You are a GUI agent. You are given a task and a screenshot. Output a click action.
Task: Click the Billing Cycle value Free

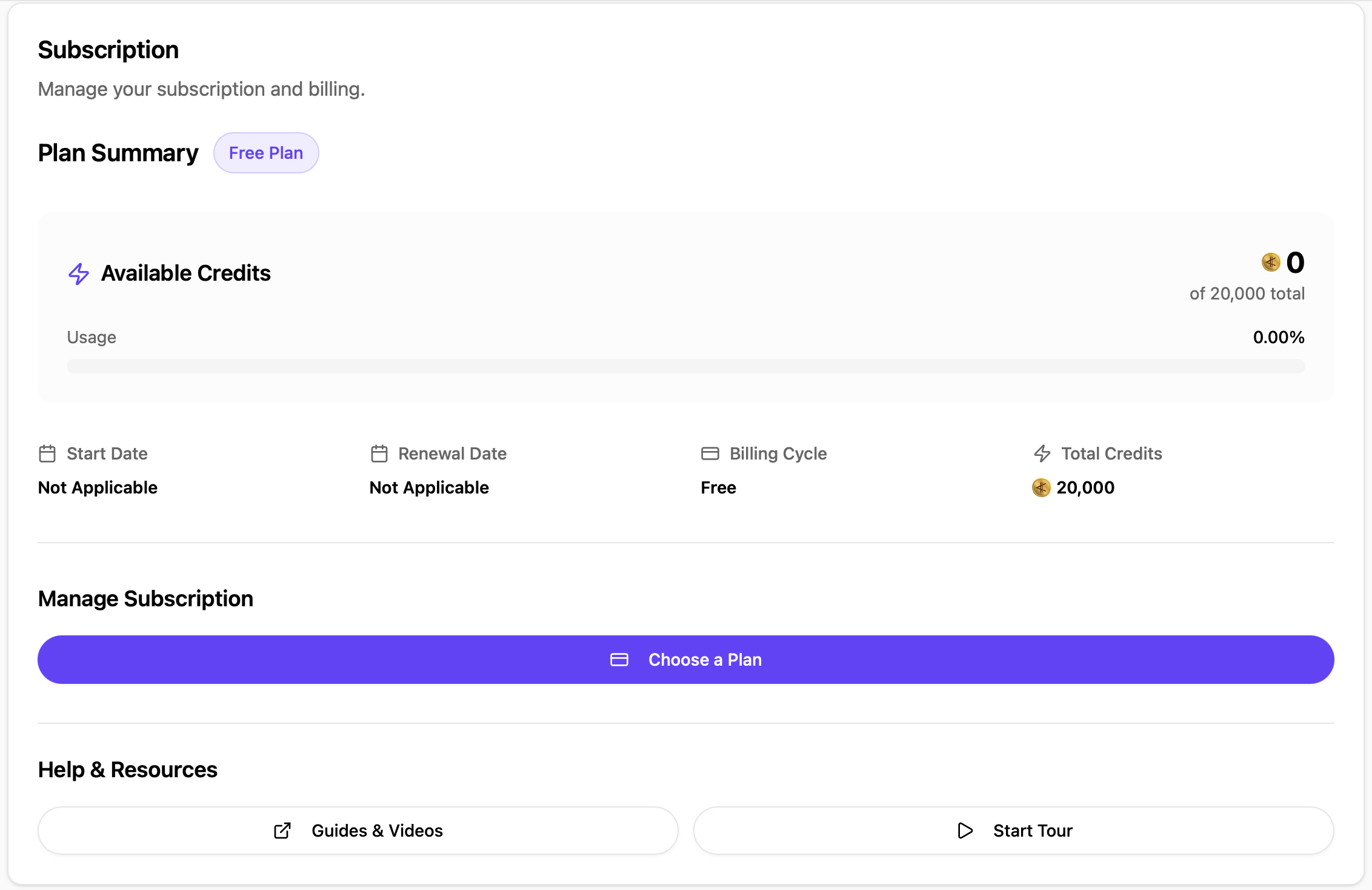pyautogui.click(x=718, y=487)
